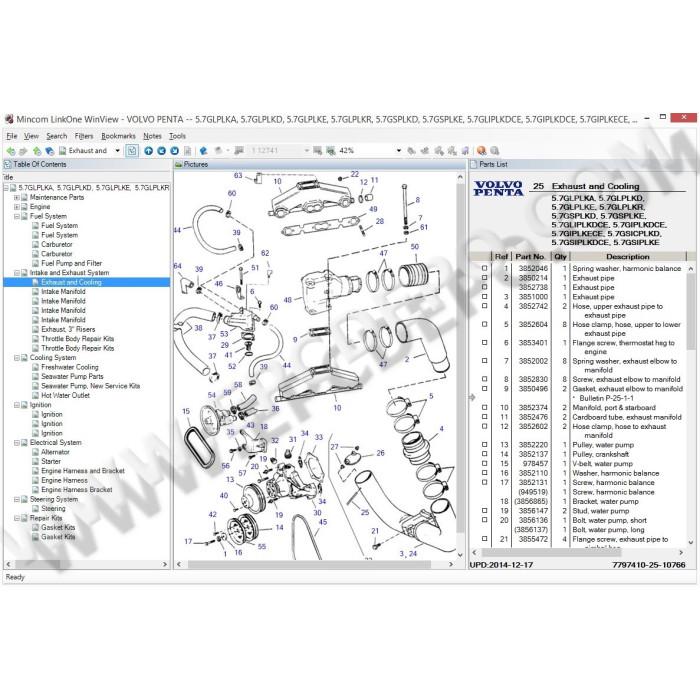Image resolution: width=700 pixels, height=700 pixels.
Task: Open the 42% zoom dropdown
Action: 399,151
